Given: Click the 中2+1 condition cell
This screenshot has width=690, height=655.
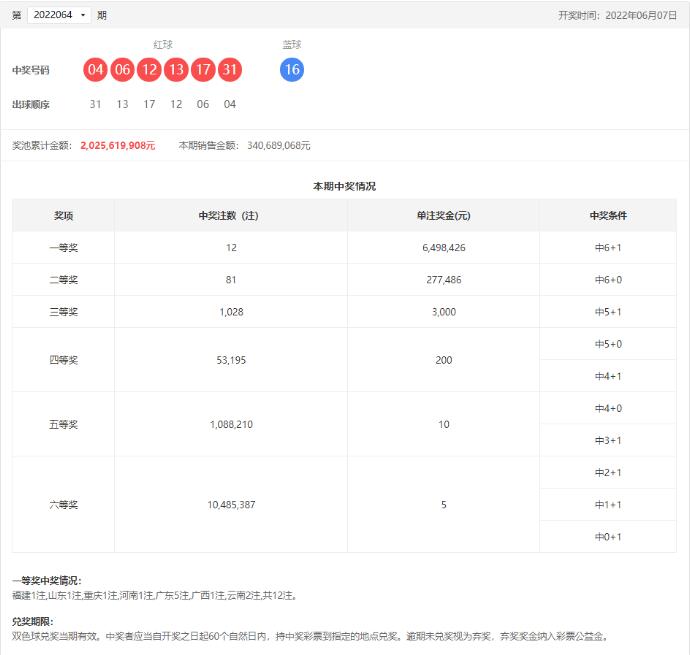Looking at the screenshot, I should click(x=608, y=473).
